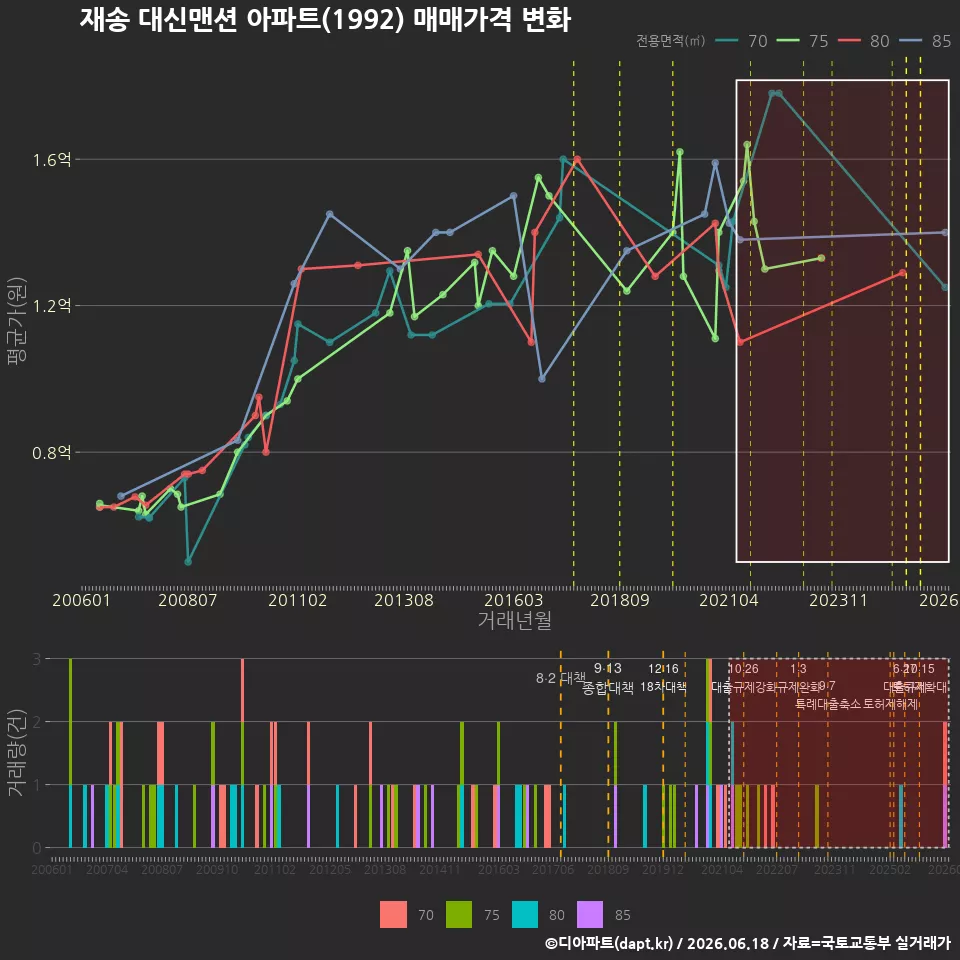Click the 8·2 대책 policy marker label
960x960 pixels.
(x=561, y=678)
